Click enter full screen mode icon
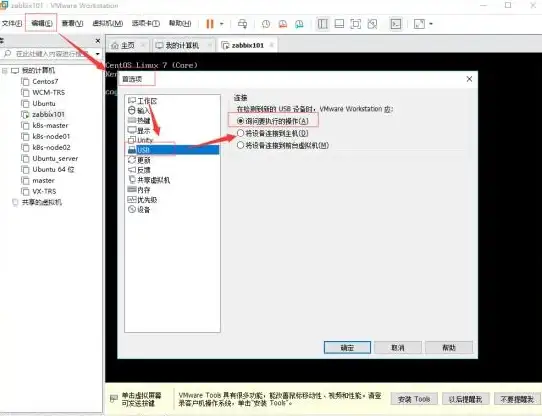This screenshot has height=416, width=542. point(355,24)
